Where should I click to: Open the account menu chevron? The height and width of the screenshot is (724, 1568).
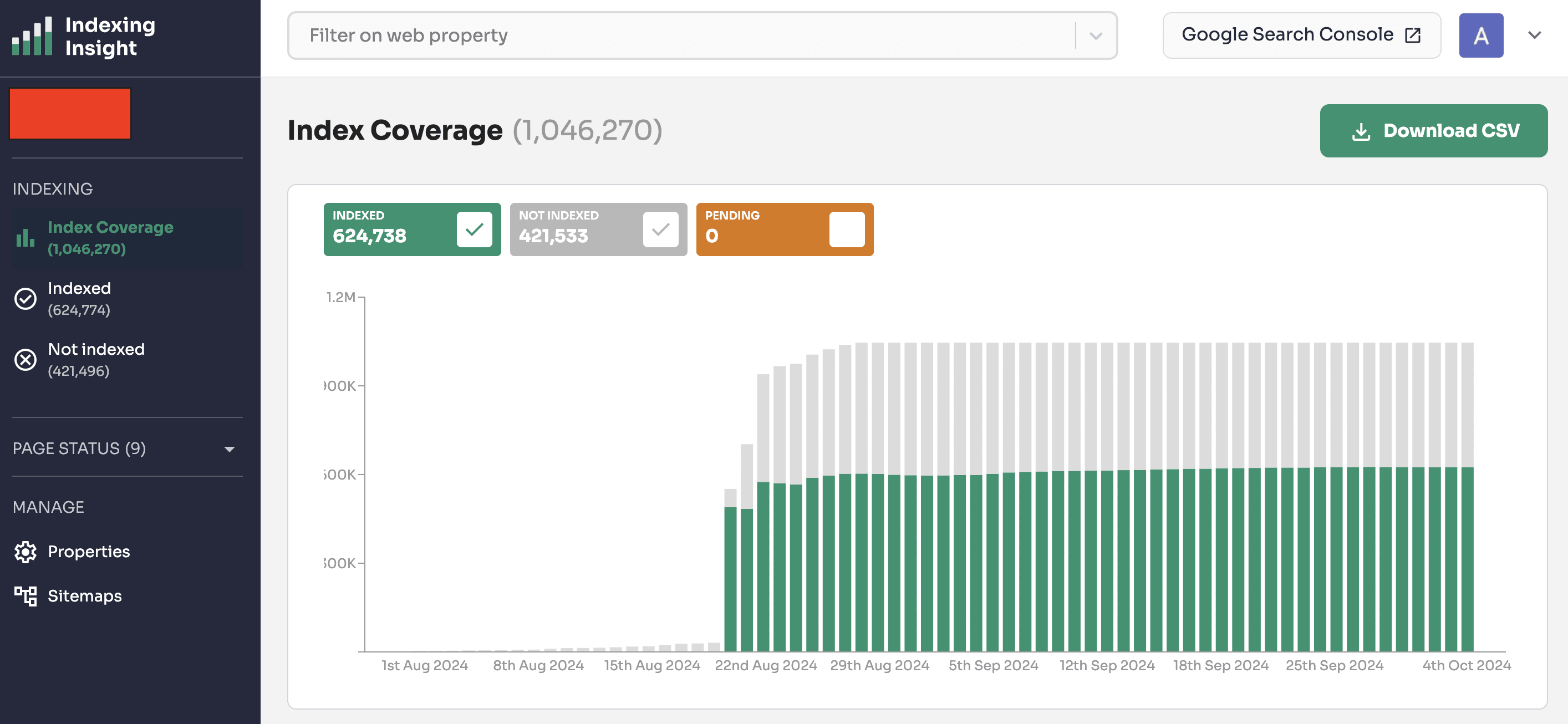(1535, 35)
